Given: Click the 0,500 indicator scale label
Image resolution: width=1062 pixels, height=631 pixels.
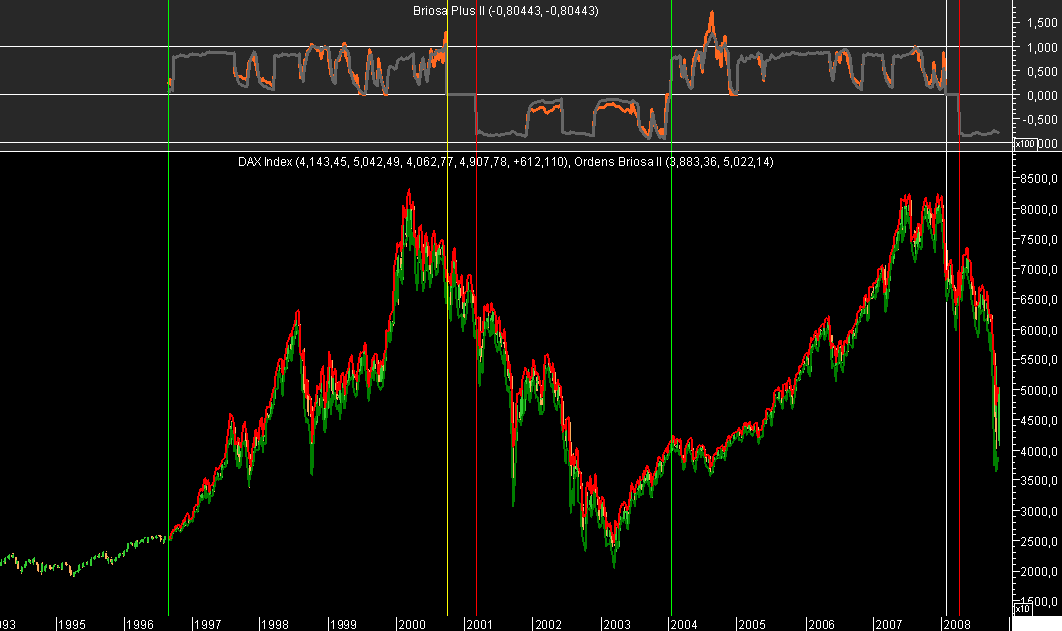Looking at the screenshot, I should 1042,71.
